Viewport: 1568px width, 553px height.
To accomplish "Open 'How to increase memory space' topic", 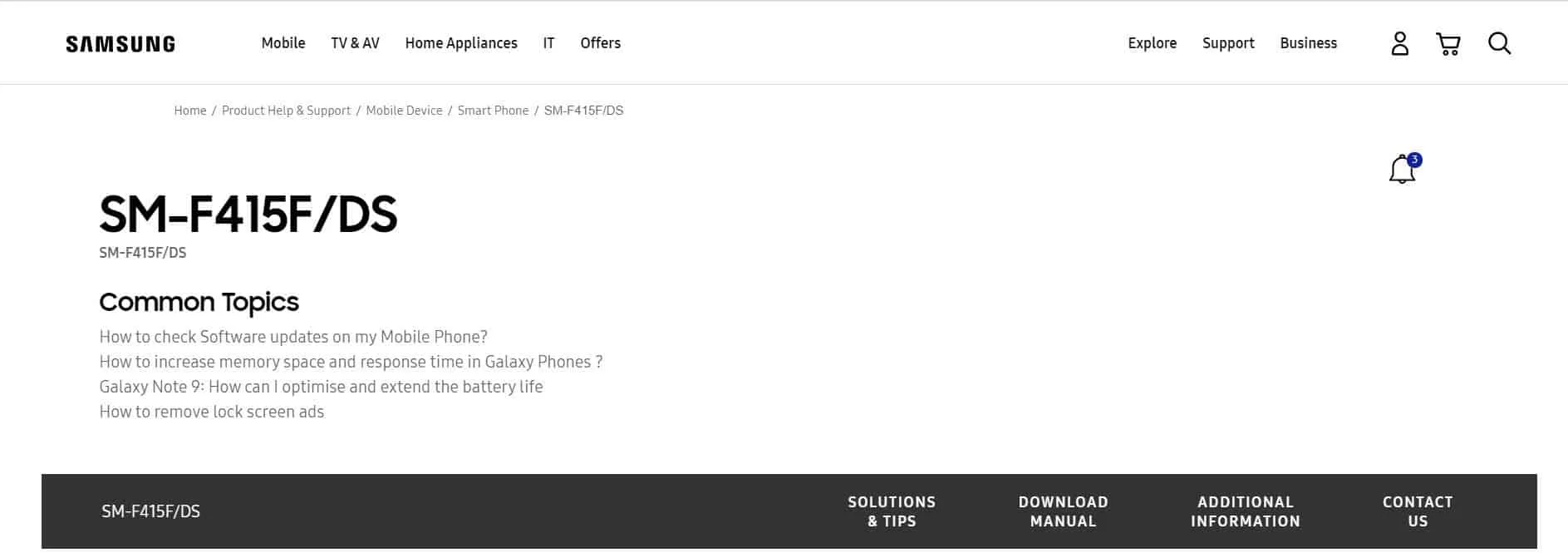I will [x=351, y=362].
